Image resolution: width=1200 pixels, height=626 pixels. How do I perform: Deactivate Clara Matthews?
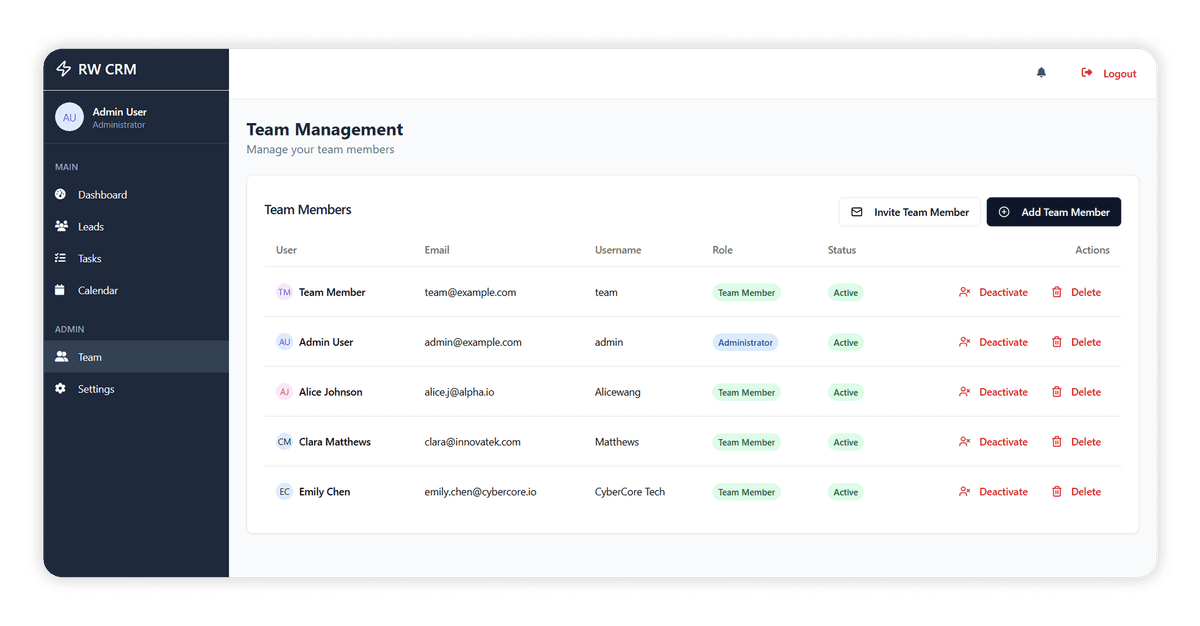(x=993, y=442)
